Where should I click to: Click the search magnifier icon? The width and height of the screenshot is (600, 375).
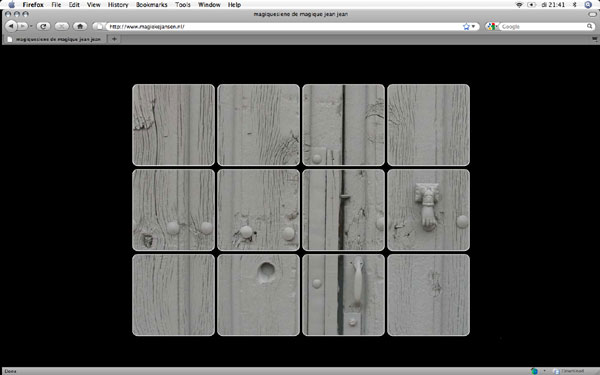click(590, 26)
